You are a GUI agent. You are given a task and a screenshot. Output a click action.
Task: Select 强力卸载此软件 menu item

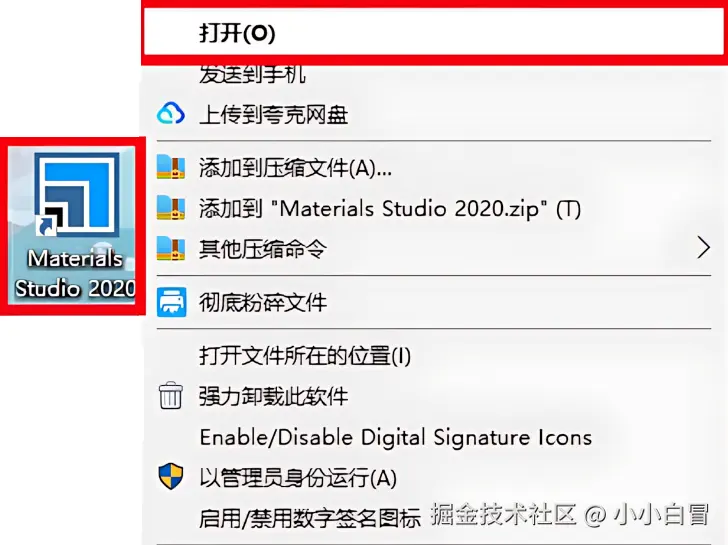pos(434,396)
